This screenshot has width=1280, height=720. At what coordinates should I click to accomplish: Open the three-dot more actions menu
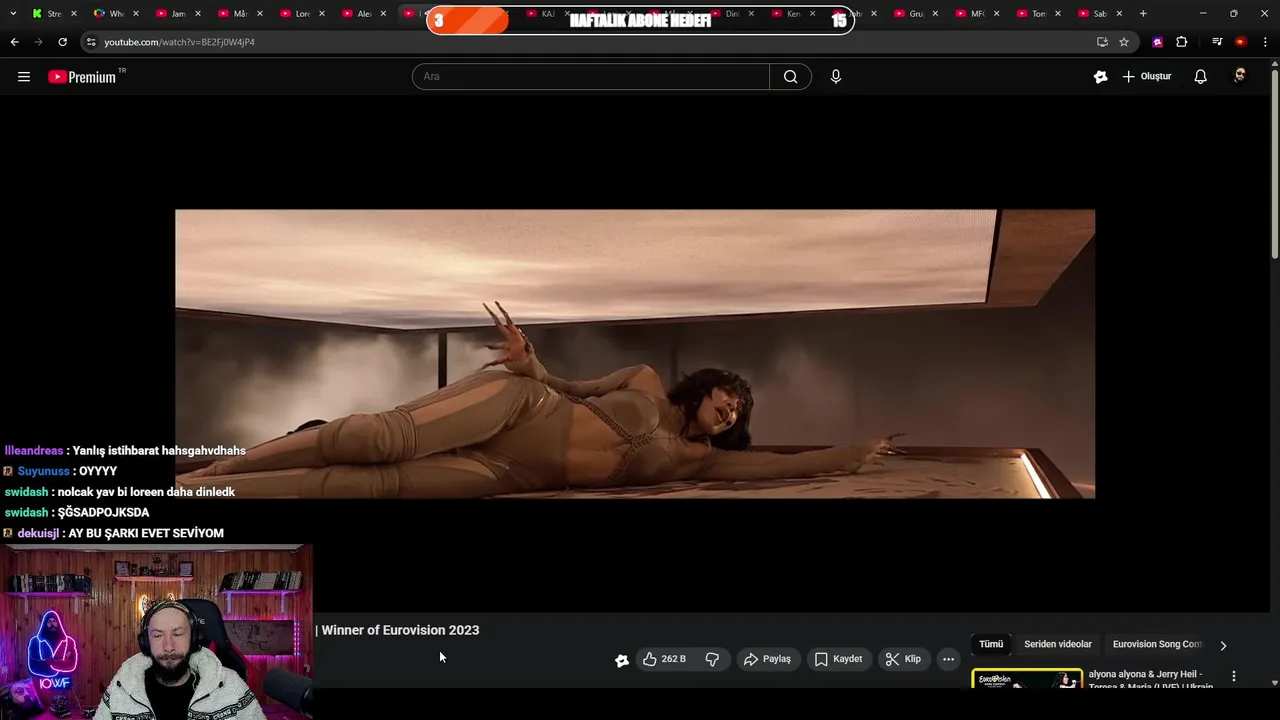click(948, 659)
